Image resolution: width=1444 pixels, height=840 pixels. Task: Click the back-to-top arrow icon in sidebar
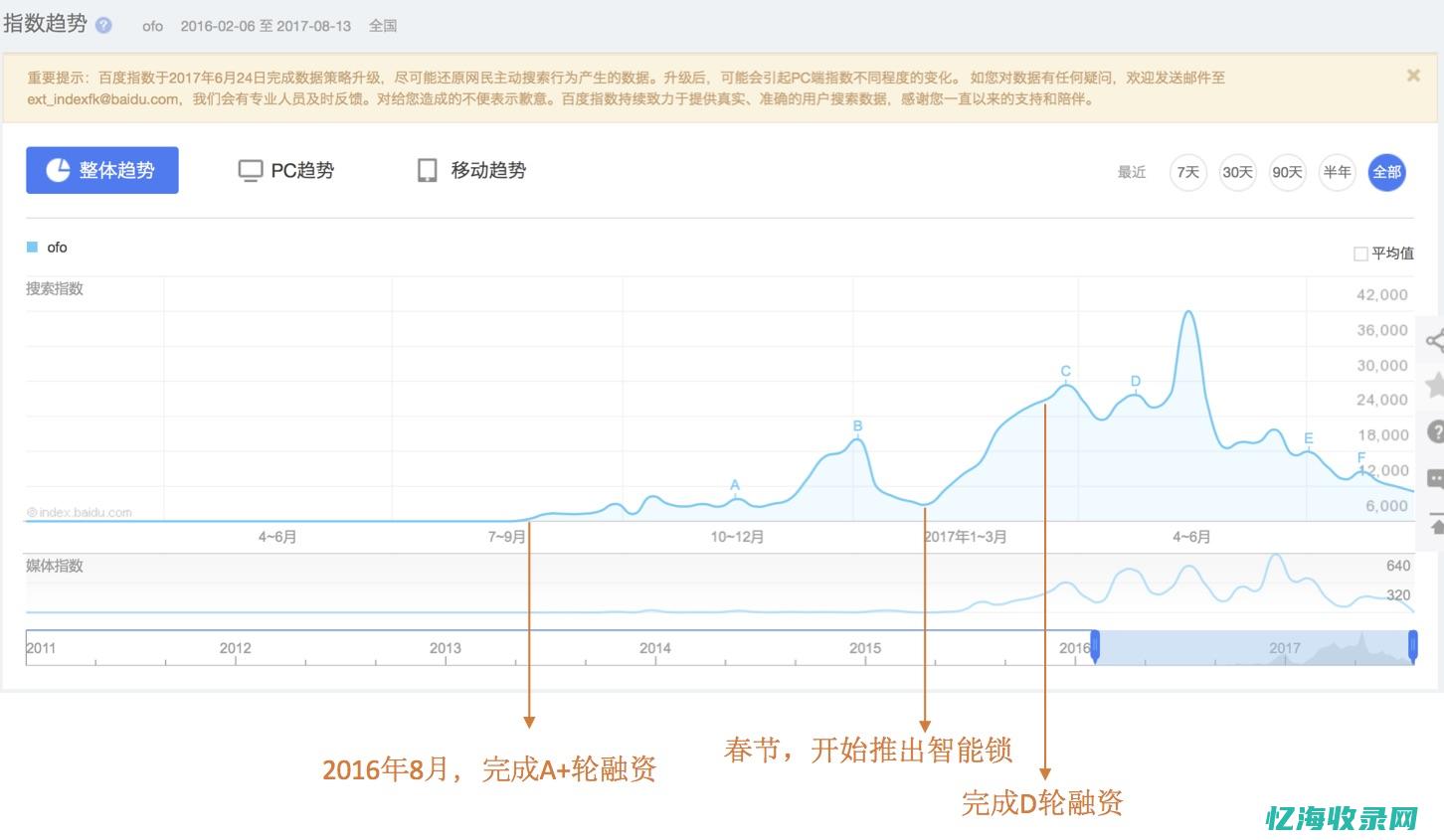(1436, 524)
